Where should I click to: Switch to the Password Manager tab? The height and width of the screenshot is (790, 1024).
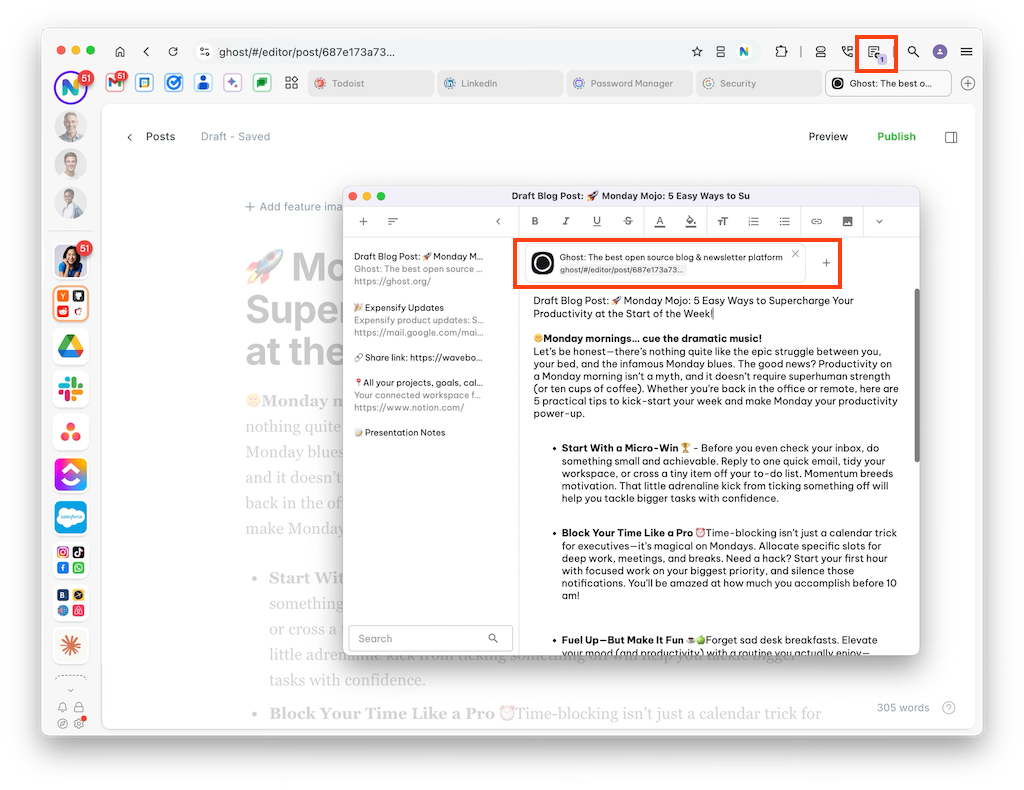(x=630, y=84)
